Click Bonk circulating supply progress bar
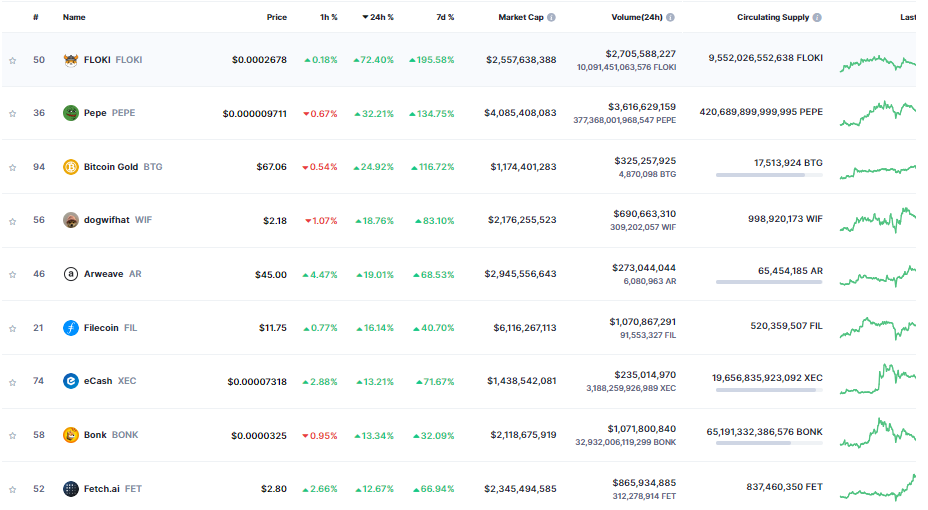This screenshot has width=928, height=510. [x=769, y=443]
